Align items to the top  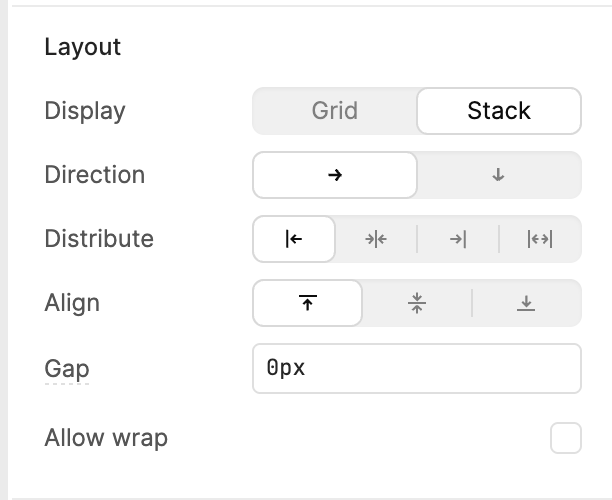(x=307, y=303)
